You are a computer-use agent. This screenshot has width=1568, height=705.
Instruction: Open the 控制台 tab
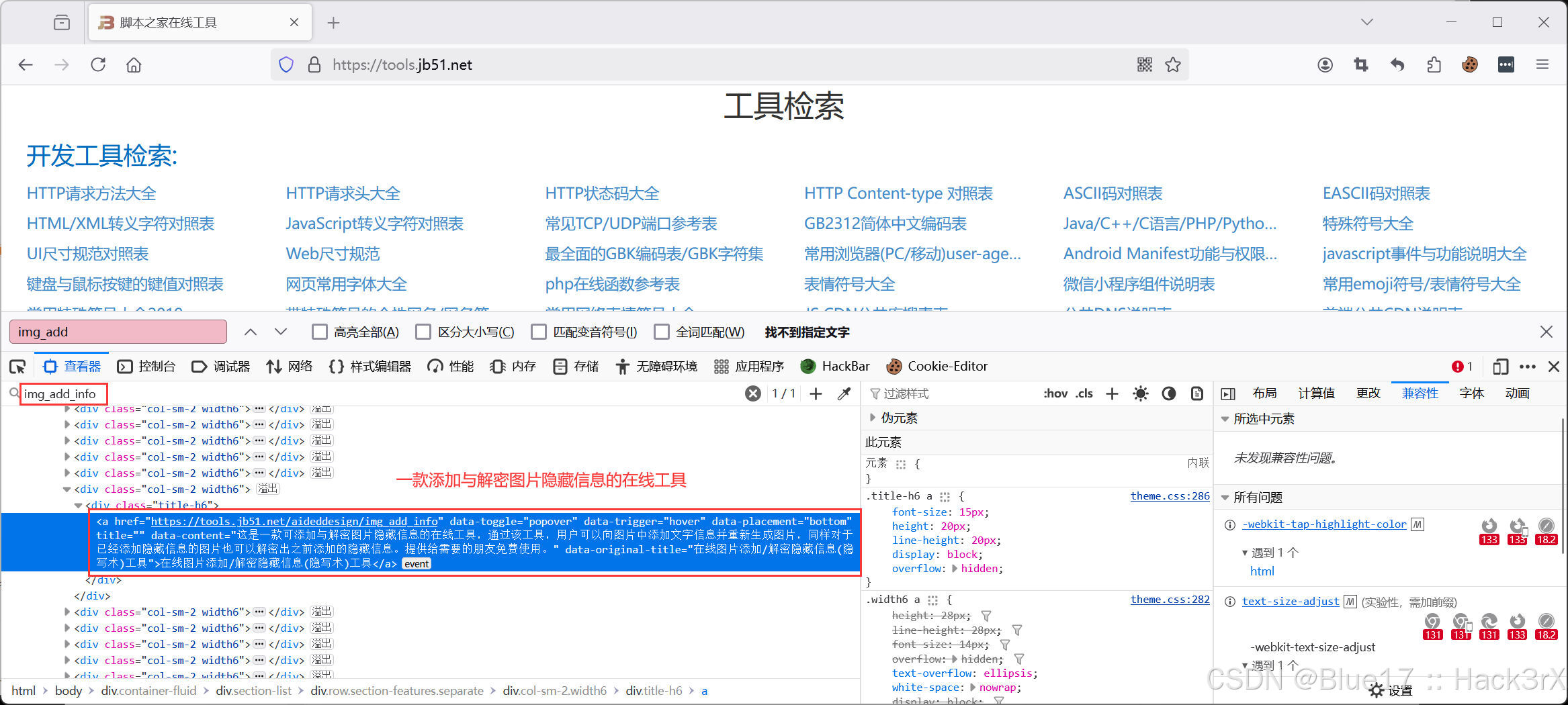pos(146,367)
